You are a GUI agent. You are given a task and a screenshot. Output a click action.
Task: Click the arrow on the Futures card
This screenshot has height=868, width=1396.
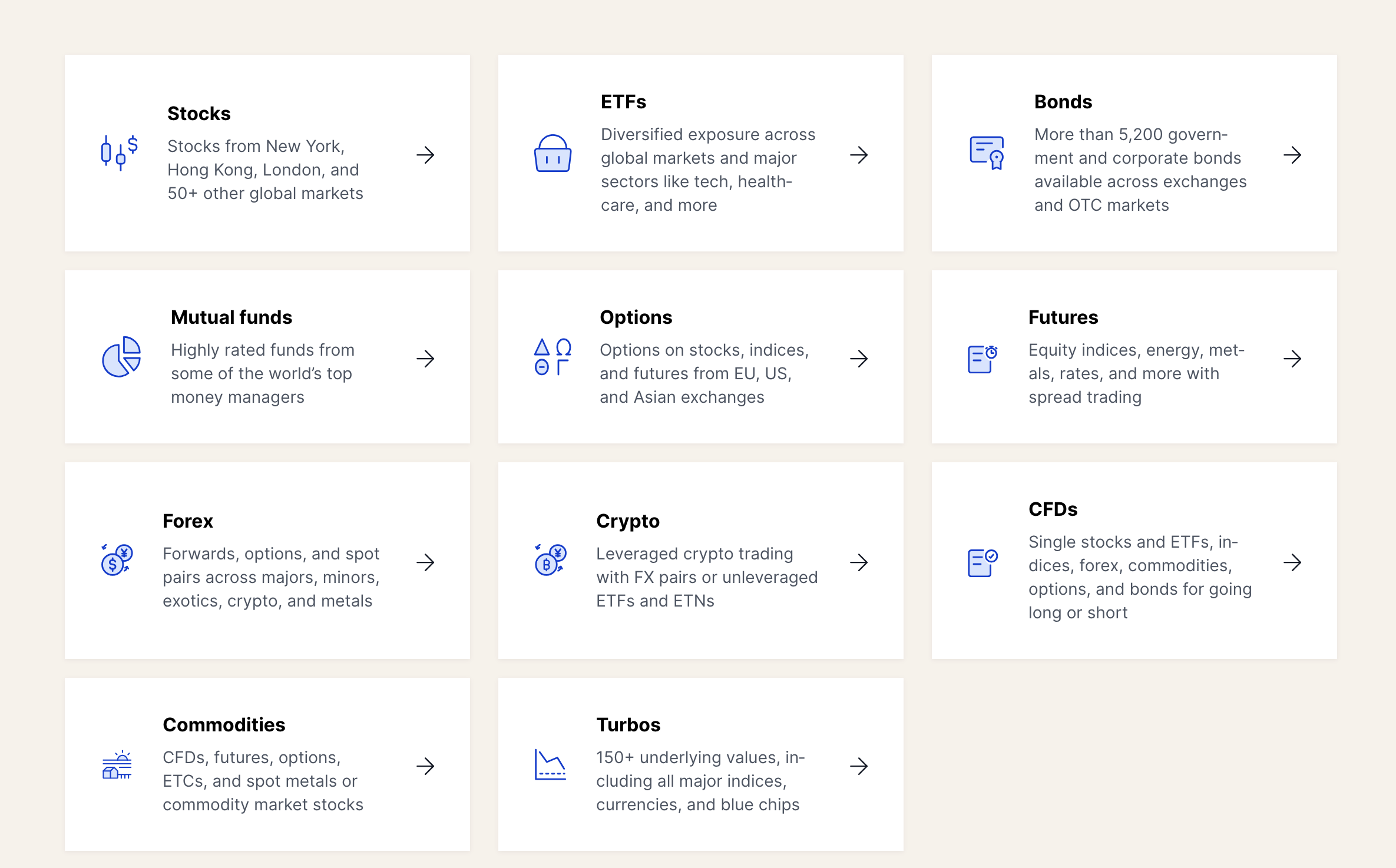point(1292,359)
